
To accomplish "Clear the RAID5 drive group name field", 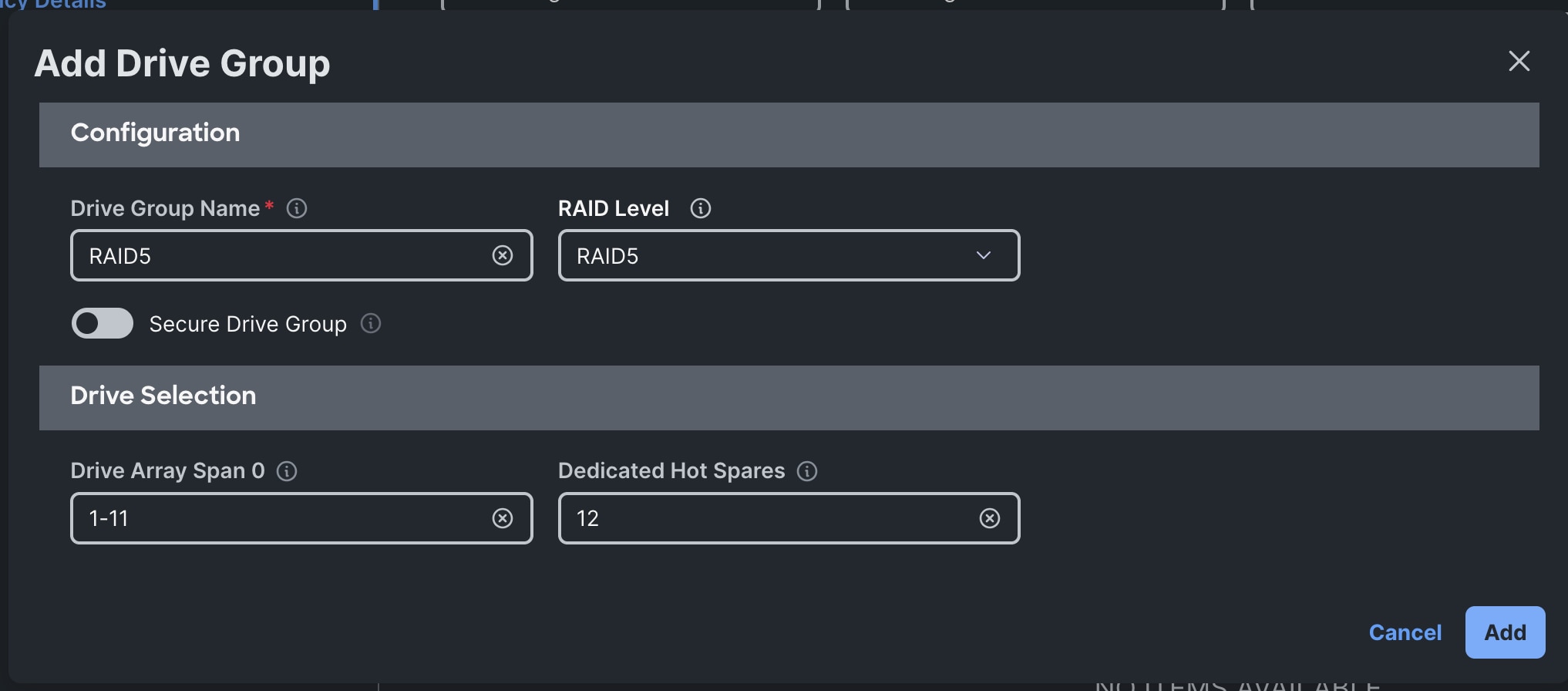I will pyautogui.click(x=503, y=255).
